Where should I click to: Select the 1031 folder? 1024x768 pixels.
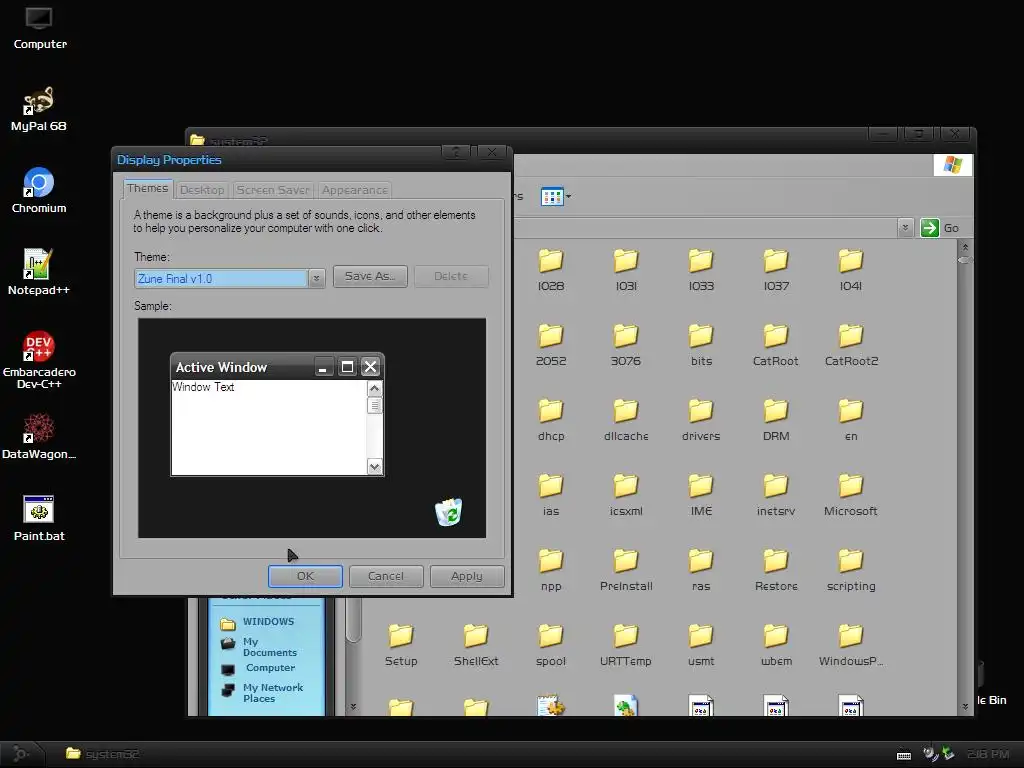click(626, 270)
